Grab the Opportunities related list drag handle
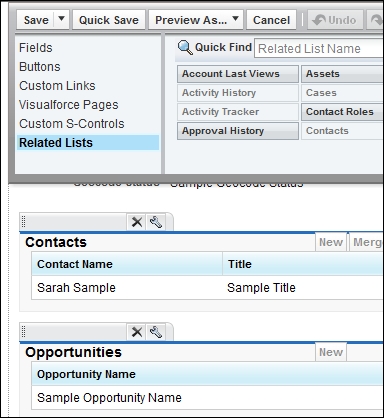The height and width of the screenshot is (418, 384). (24, 331)
